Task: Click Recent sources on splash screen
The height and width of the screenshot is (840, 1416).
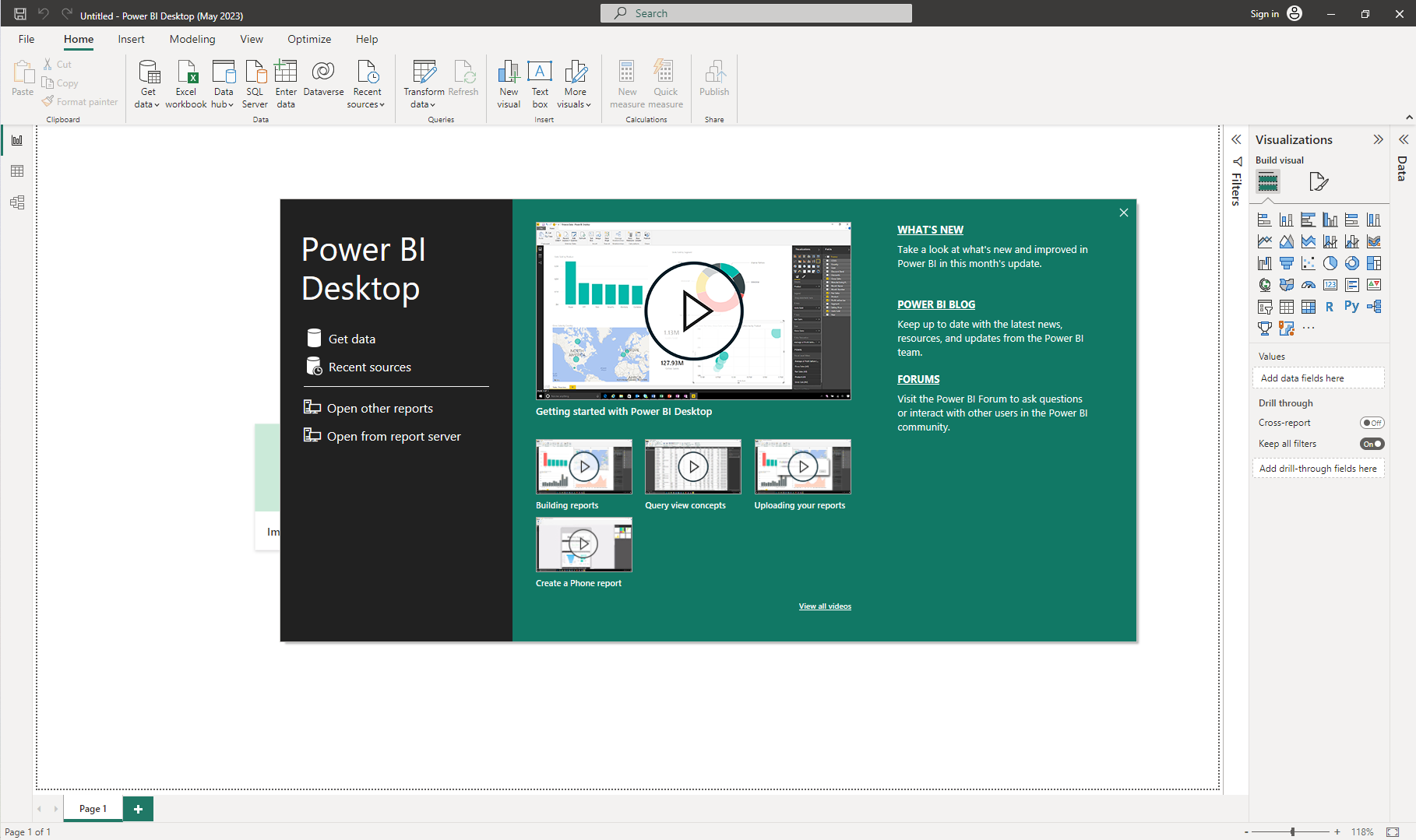Action: tap(359, 367)
